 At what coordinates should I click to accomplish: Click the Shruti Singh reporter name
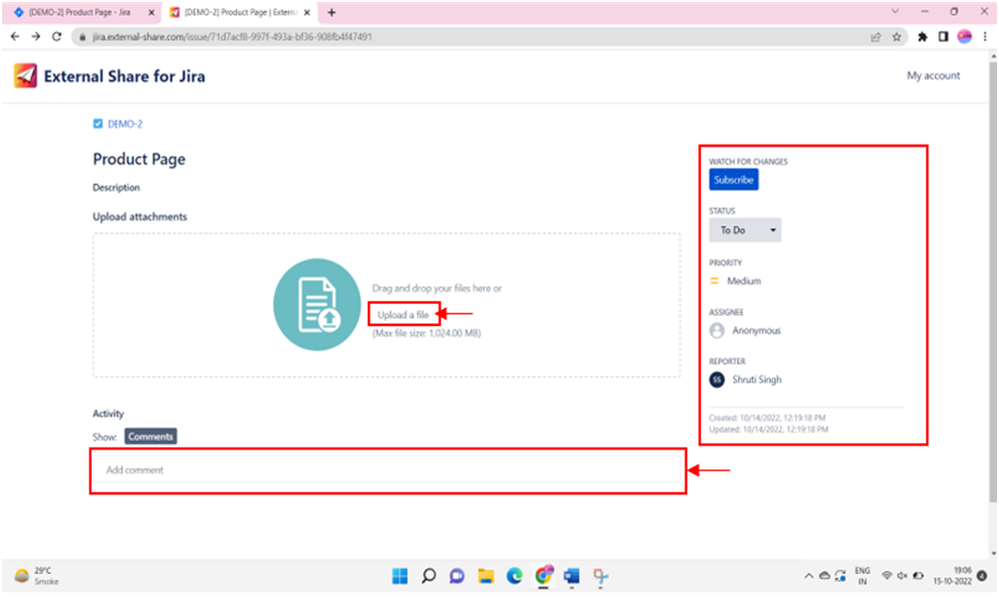coord(756,380)
